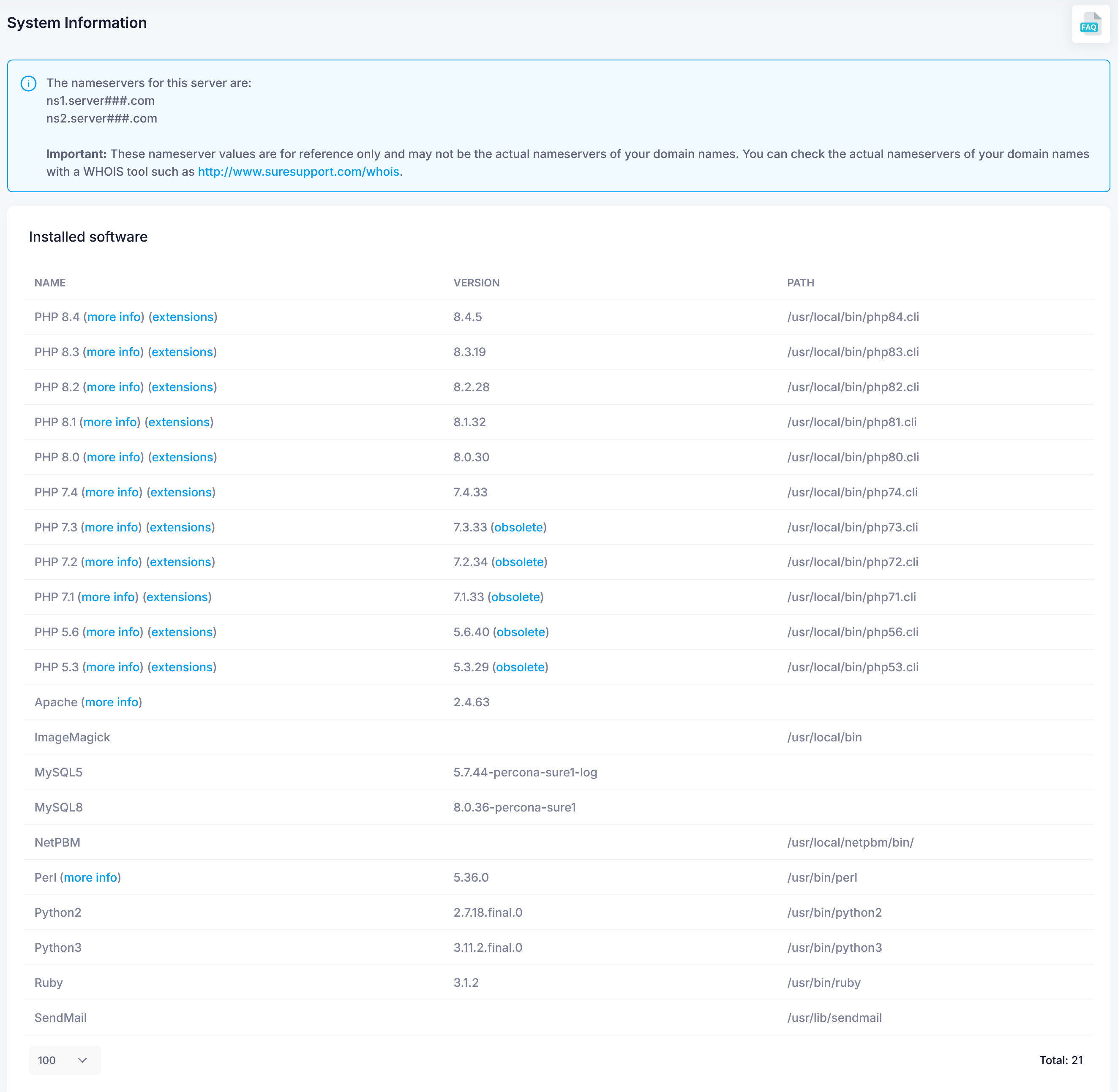Click the info circle icon in nameserver notice
Image resolution: width=1118 pixels, height=1092 pixels.
tap(29, 84)
